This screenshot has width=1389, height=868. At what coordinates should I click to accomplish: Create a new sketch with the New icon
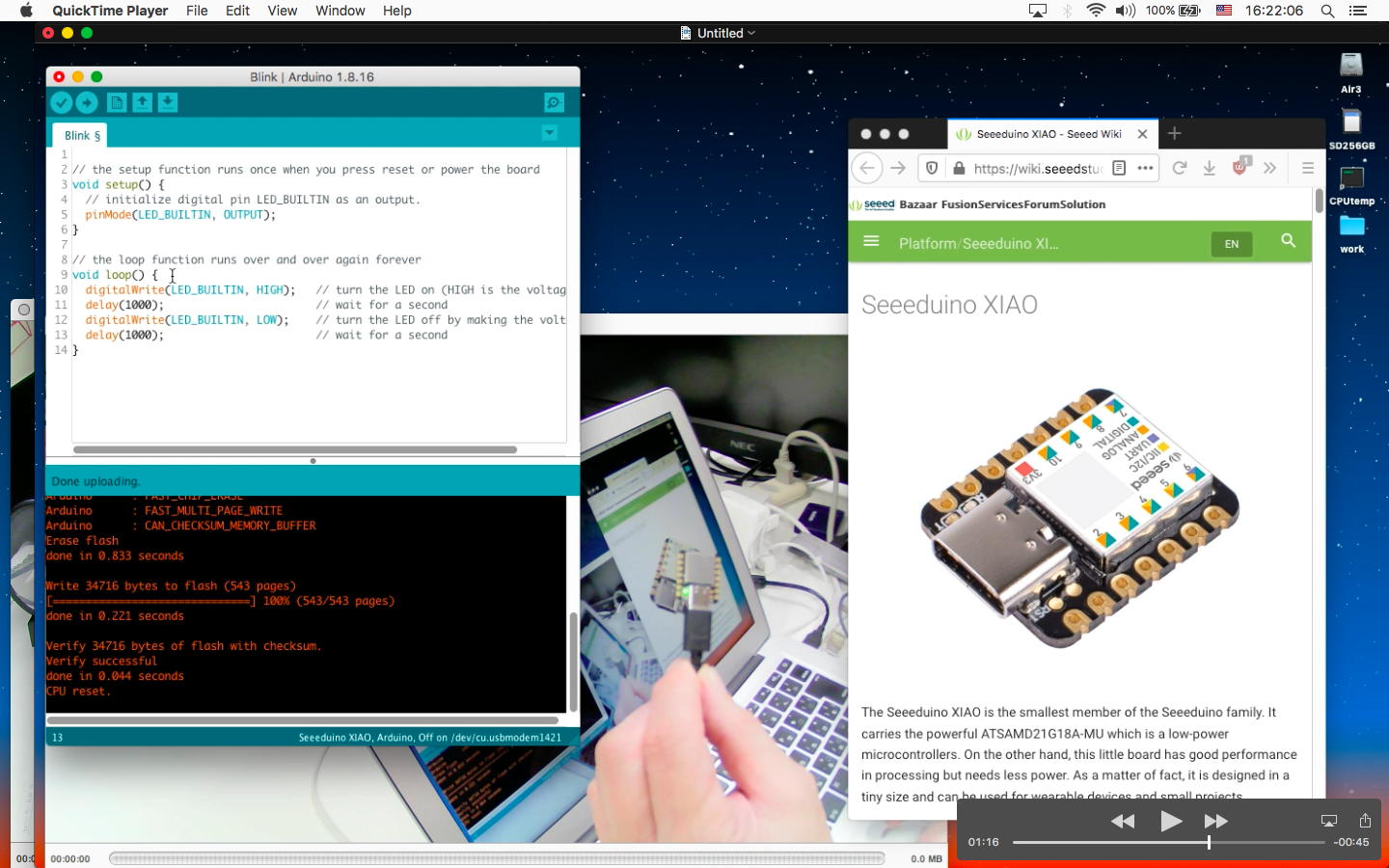(x=117, y=102)
